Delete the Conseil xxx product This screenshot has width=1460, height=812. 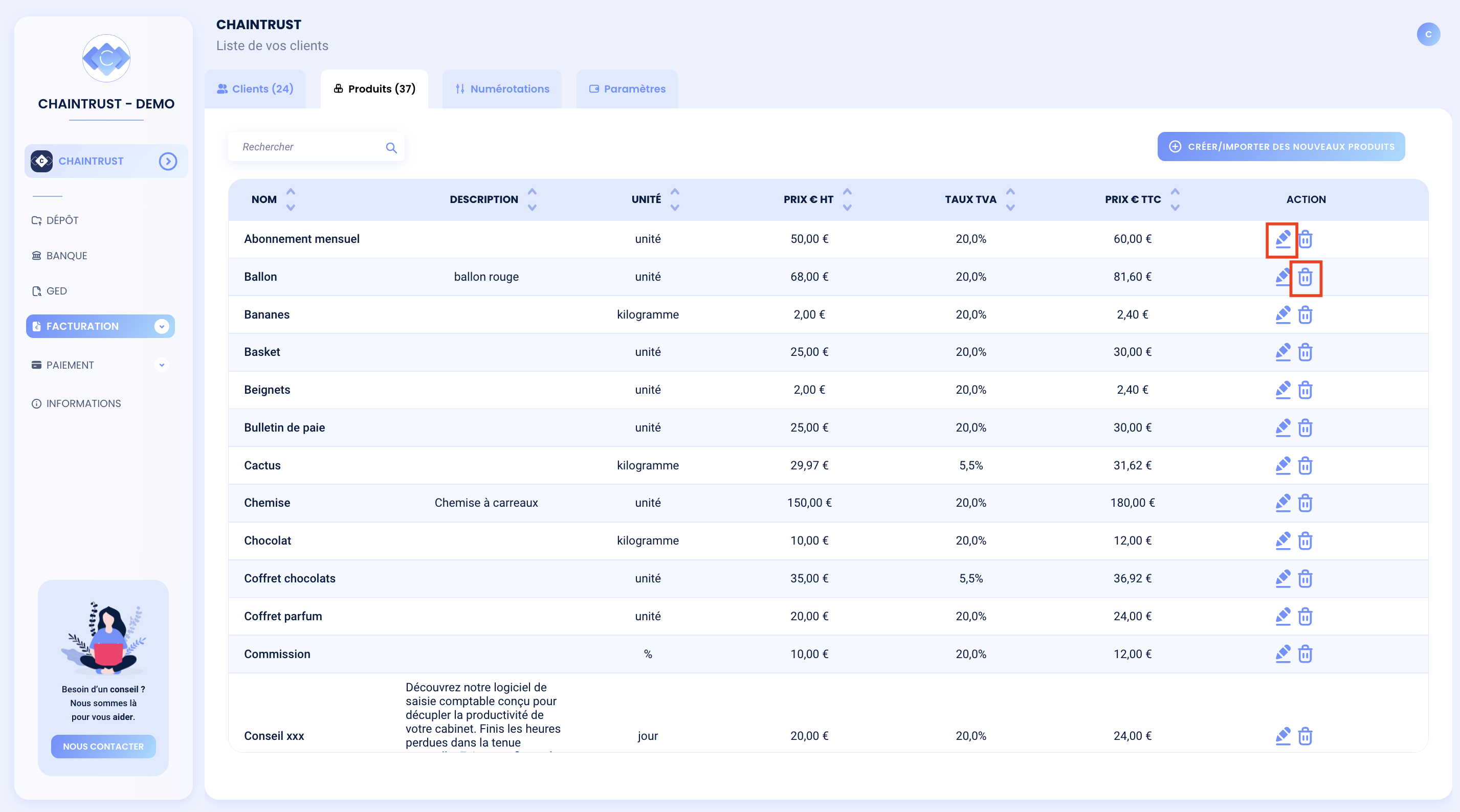[1306, 736]
